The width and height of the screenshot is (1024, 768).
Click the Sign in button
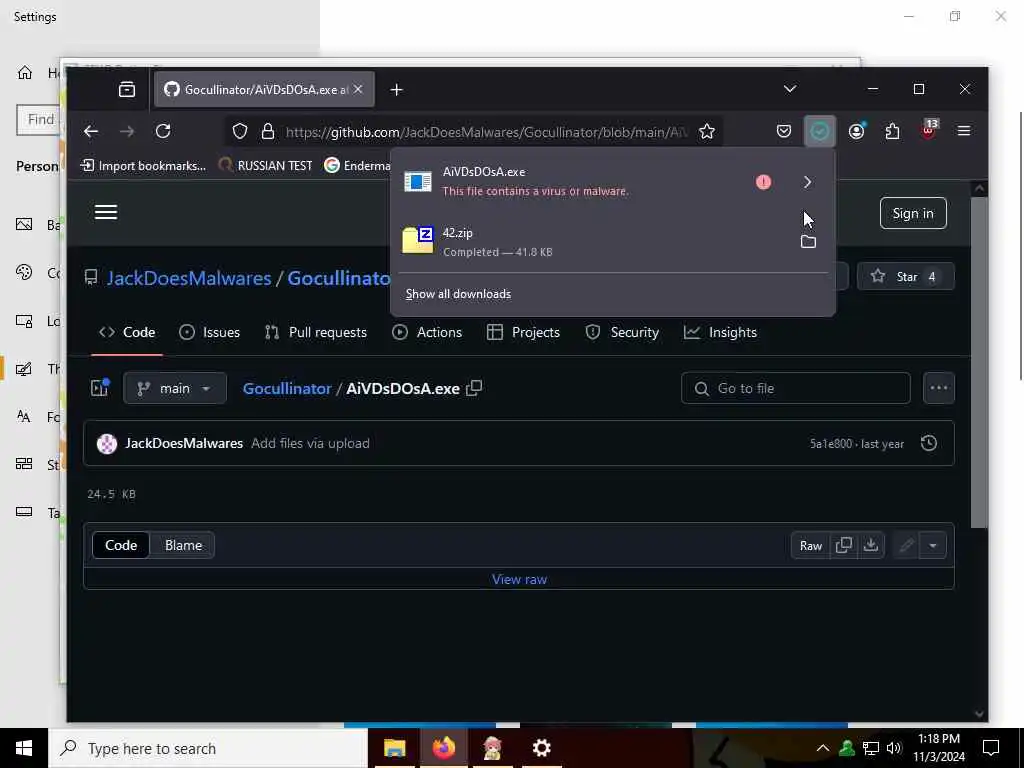pyautogui.click(x=913, y=214)
